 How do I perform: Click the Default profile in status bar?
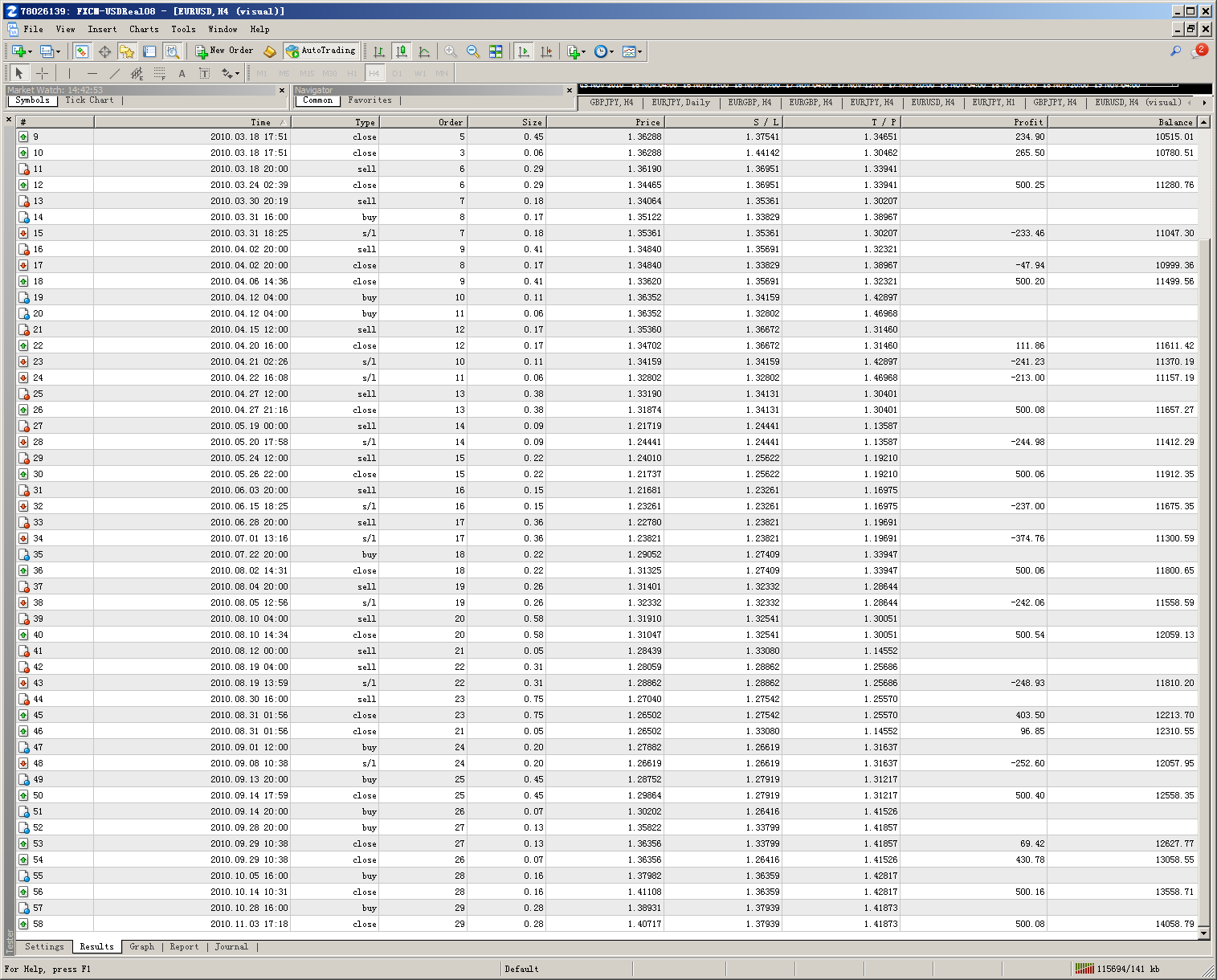[x=521, y=970]
